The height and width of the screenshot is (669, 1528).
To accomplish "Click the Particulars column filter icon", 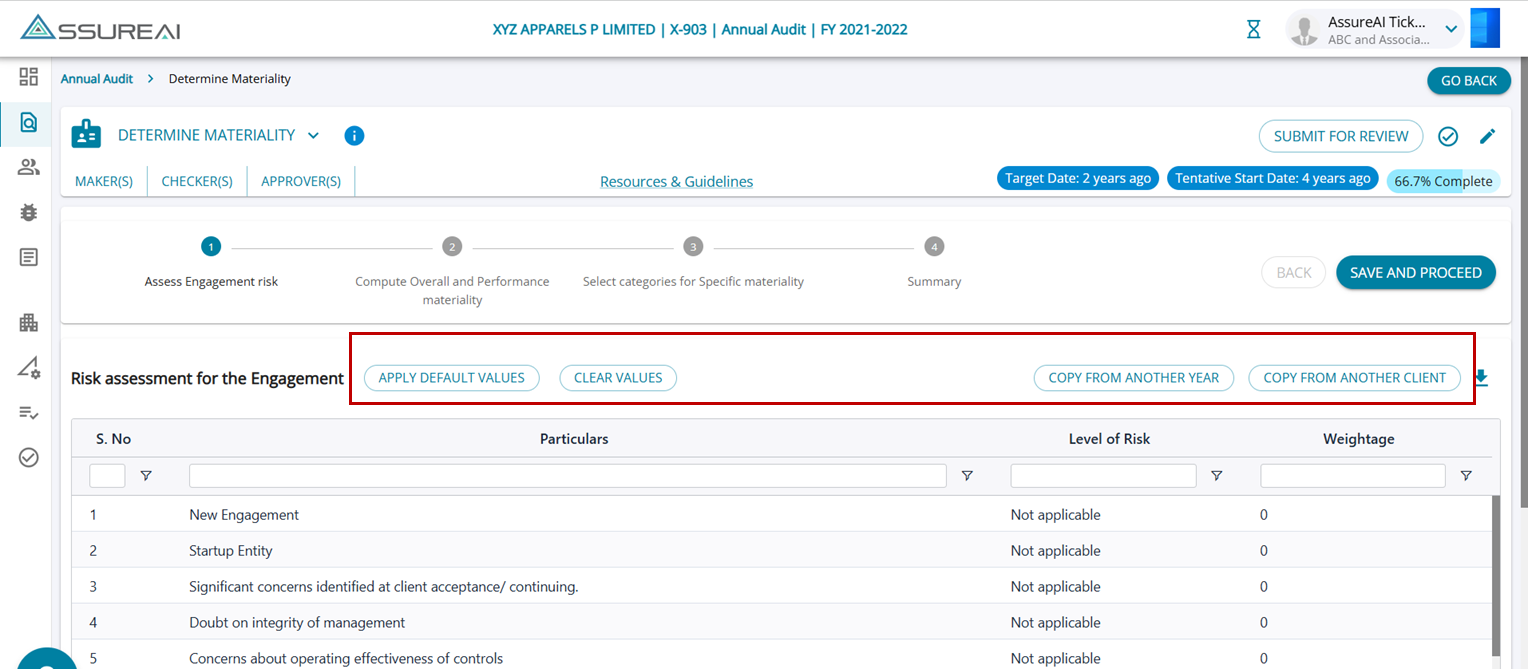I will pyautogui.click(x=967, y=476).
